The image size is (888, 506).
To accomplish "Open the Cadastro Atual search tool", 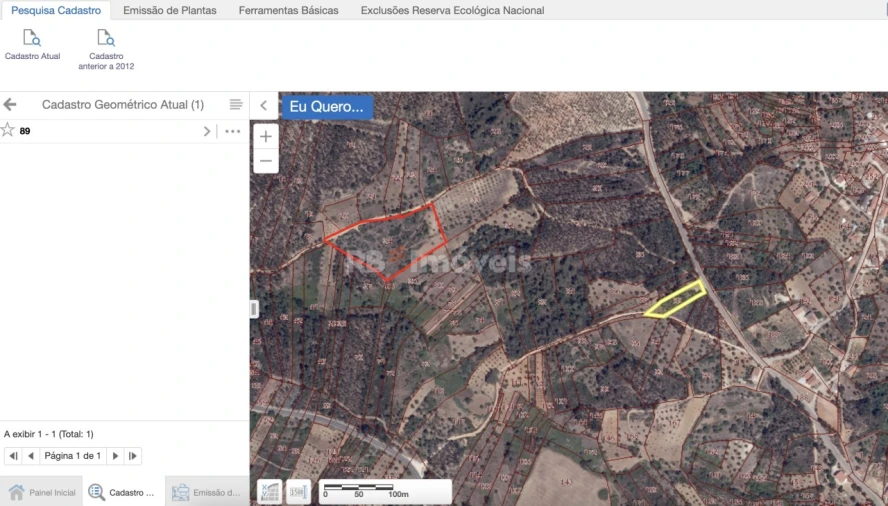I will click(32, 44).
